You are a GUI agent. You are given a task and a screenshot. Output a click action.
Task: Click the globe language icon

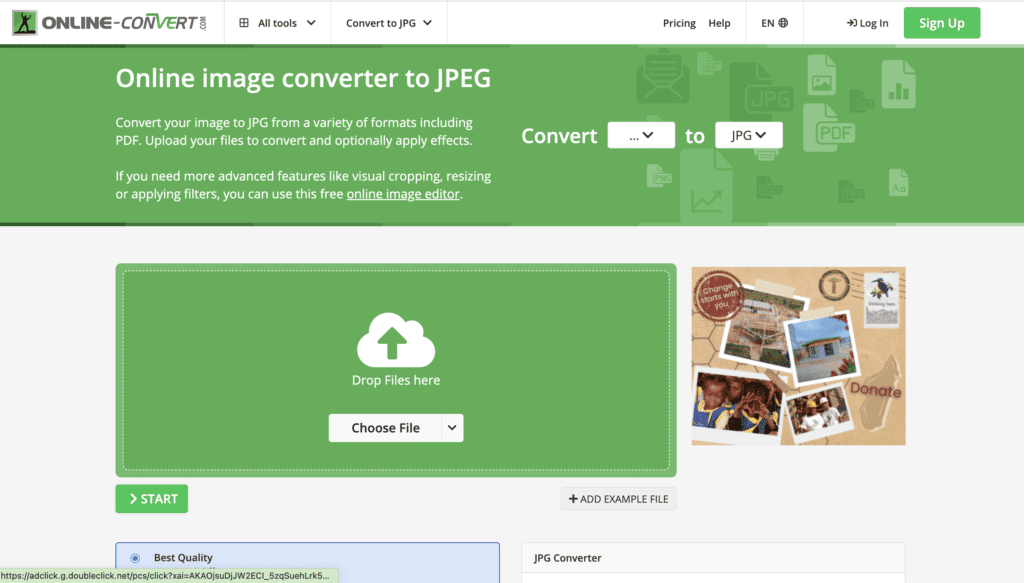(x=783, y=23)
